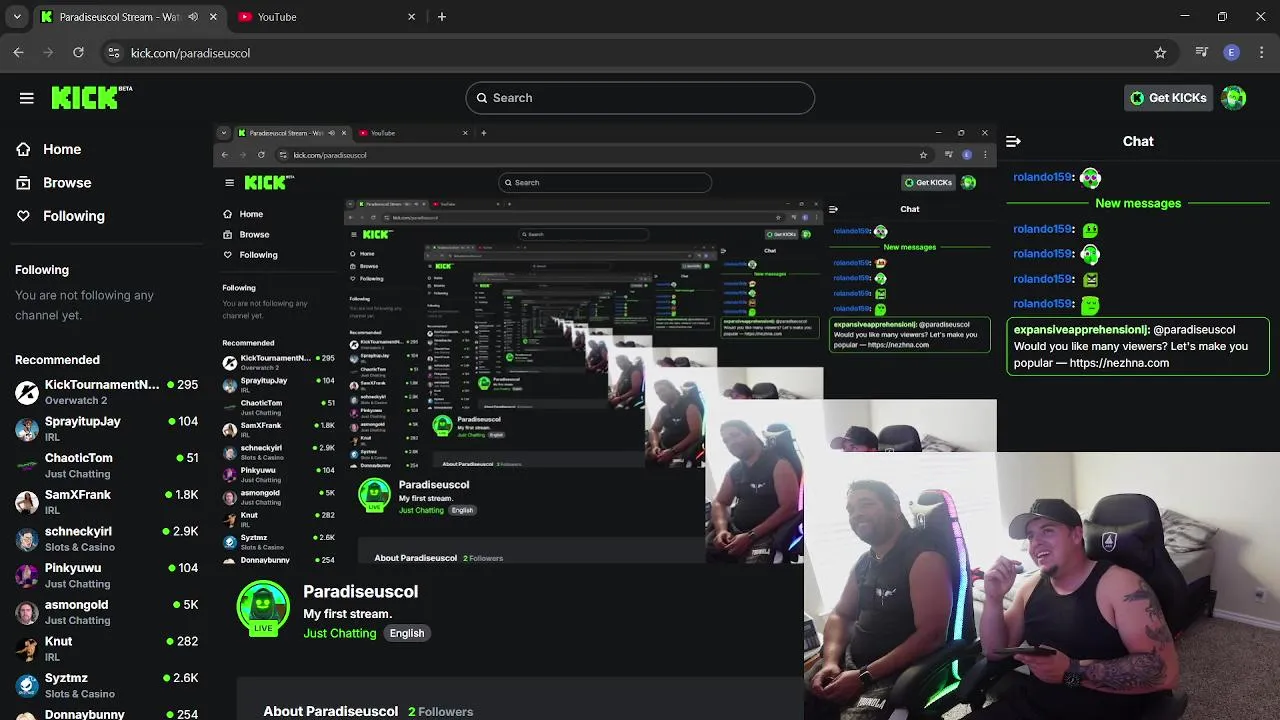Click Just Chatting under ChaoticTom
The image size is (1280, 720).
coord(77,474)
